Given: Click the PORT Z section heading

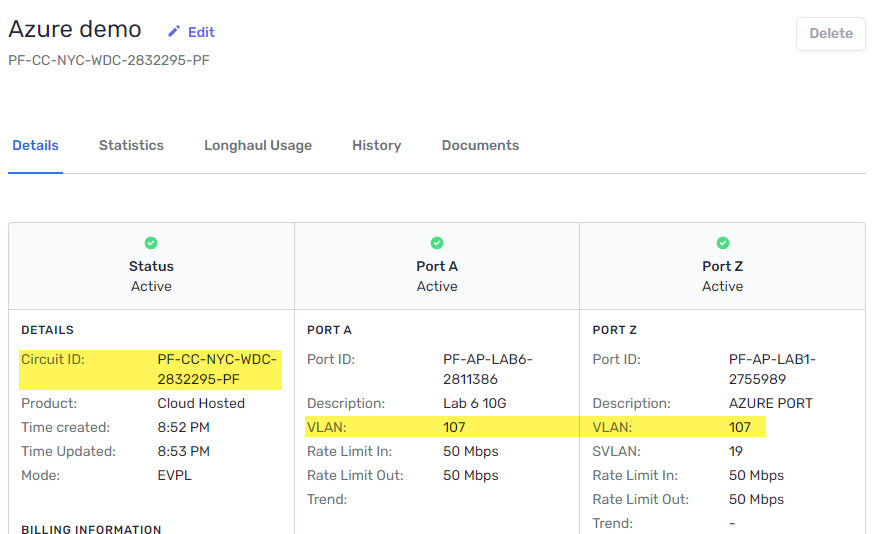Looking at the screenshot, I should (615, 330).
